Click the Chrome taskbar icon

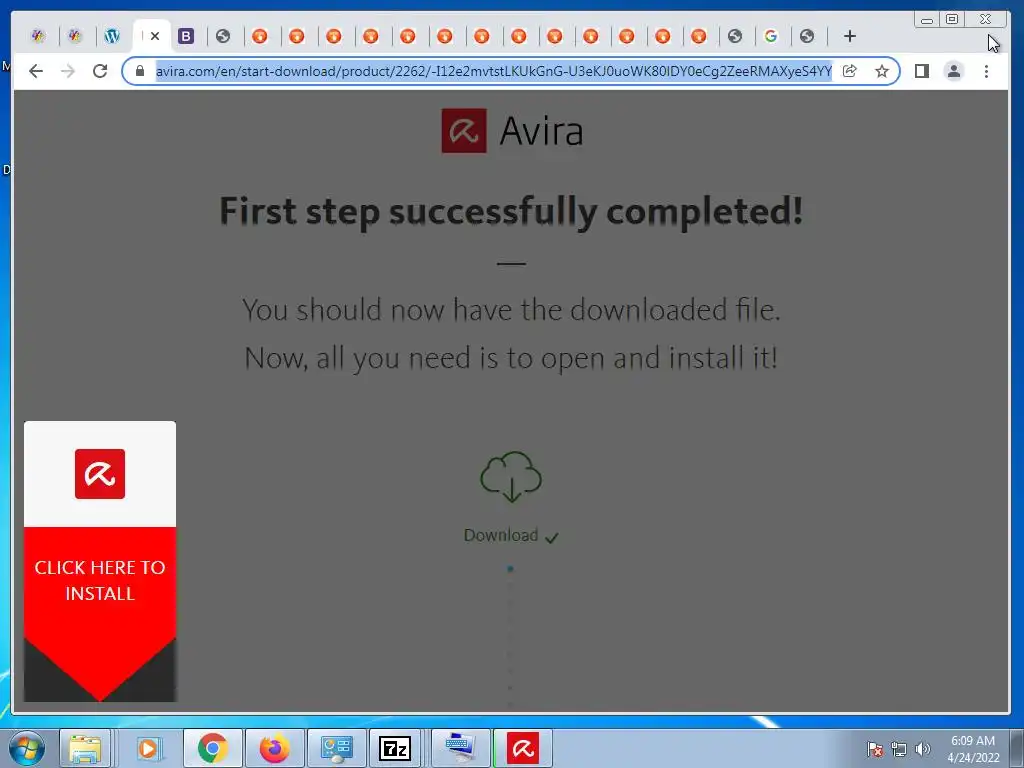click(x=212, y=748)
